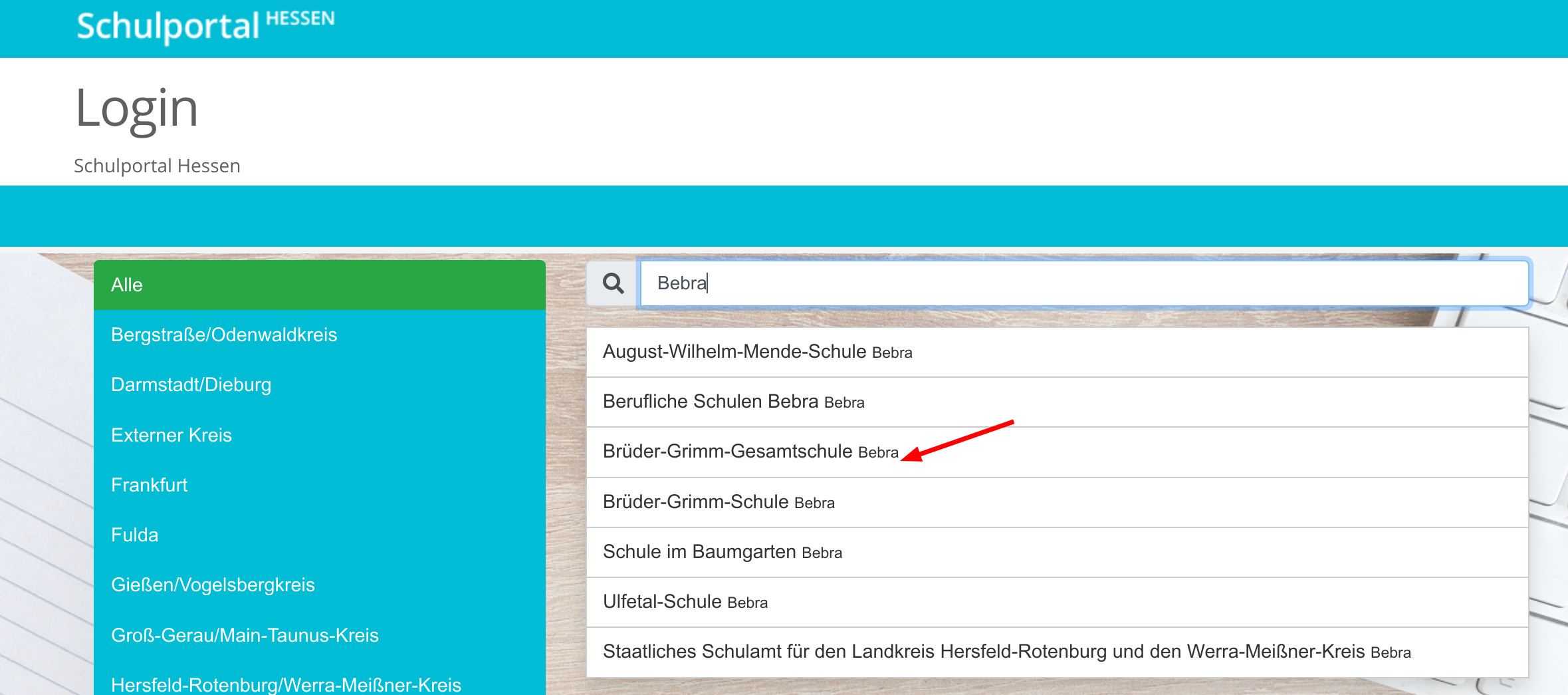This screenshot has width=1568, height=695.
Task: Click the Schulportal Hessen logo
Action: pos(205,27)
